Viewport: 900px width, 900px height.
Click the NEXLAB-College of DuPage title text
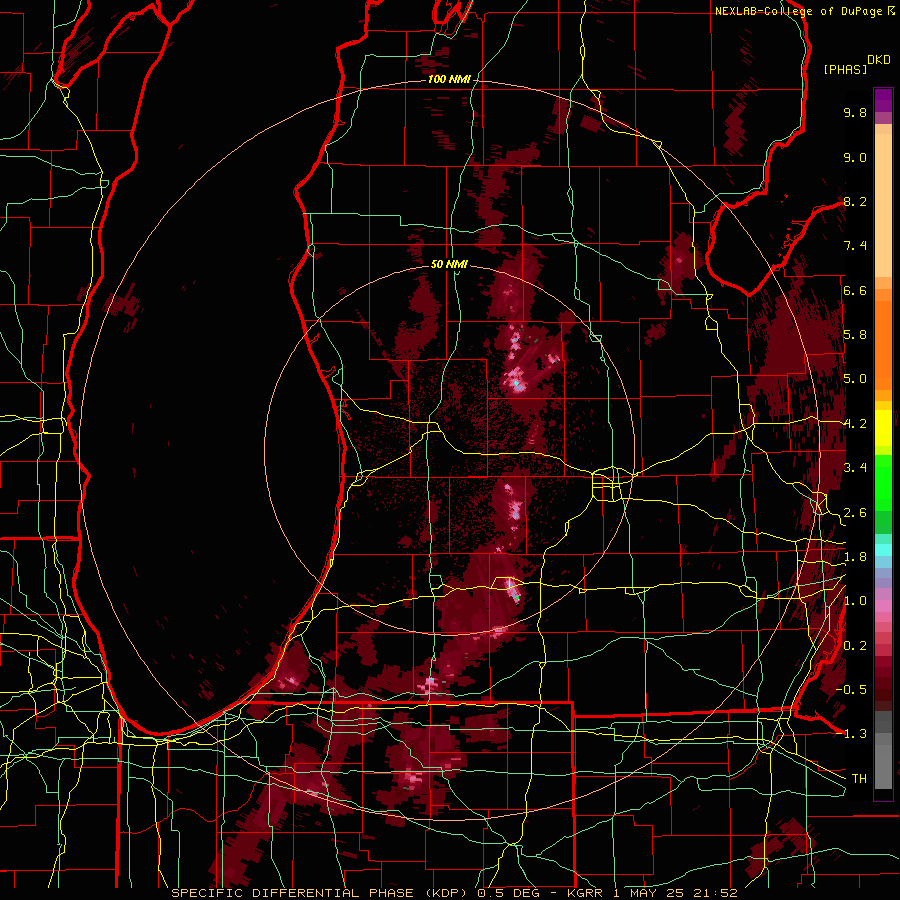(799, 11)
